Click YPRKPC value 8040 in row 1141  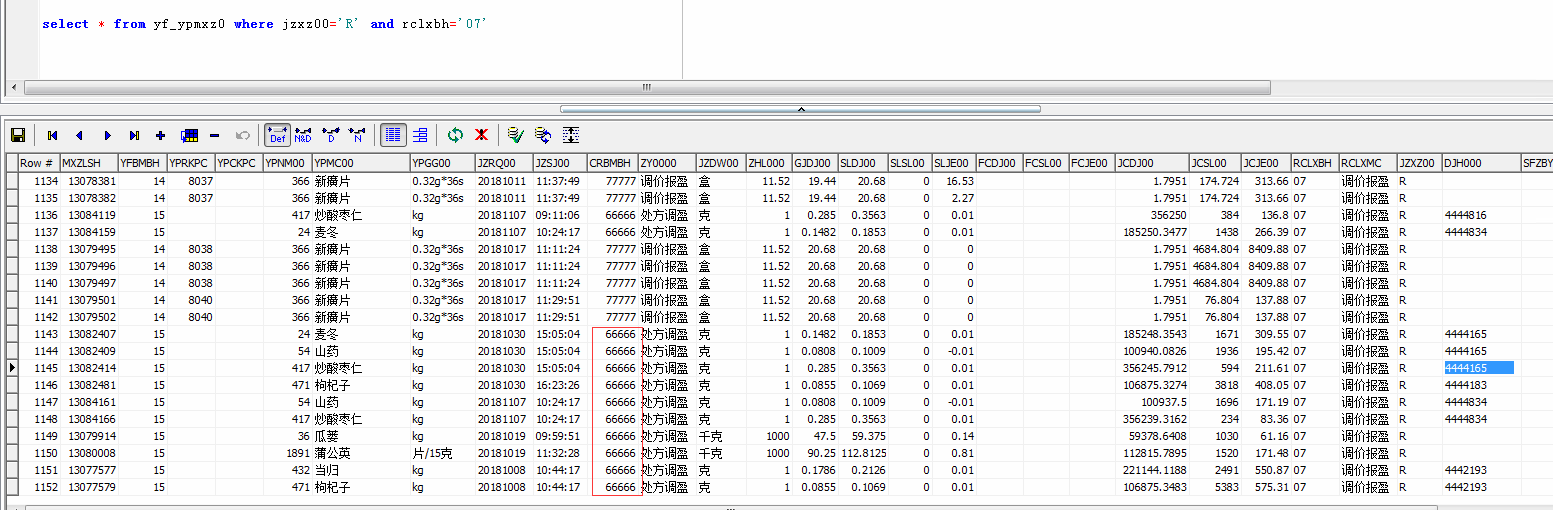tap(200, 300)
